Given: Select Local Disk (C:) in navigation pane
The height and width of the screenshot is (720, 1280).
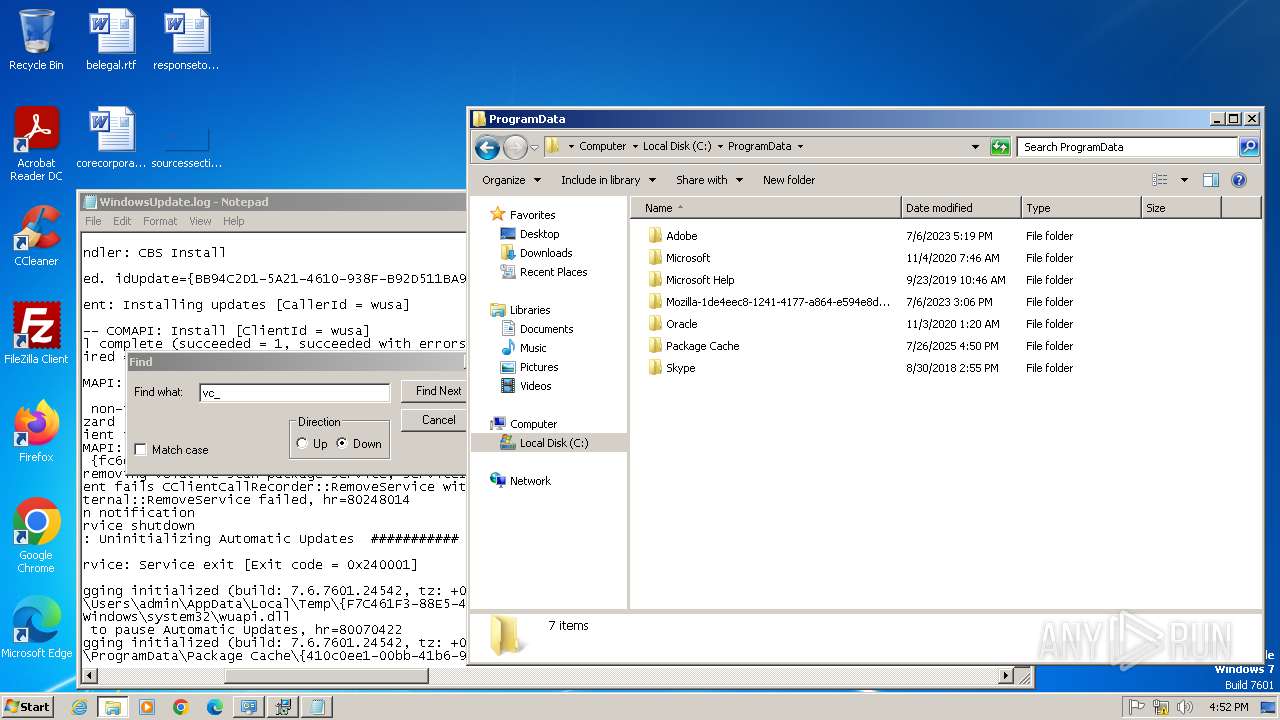Looking at the screenshot, I should coord(554,443).
